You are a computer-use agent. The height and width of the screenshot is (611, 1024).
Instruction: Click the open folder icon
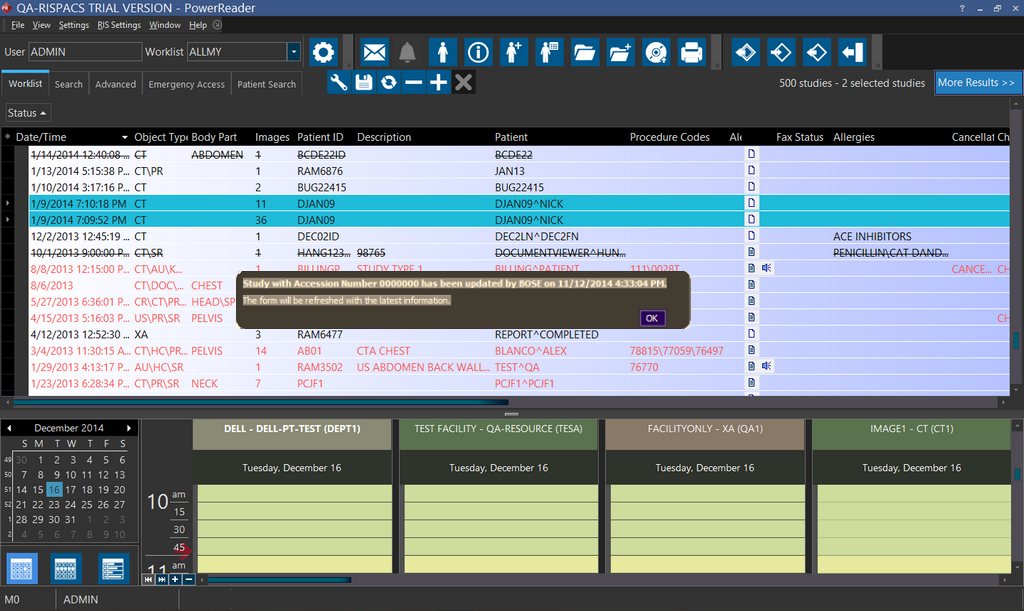point(584,52)
